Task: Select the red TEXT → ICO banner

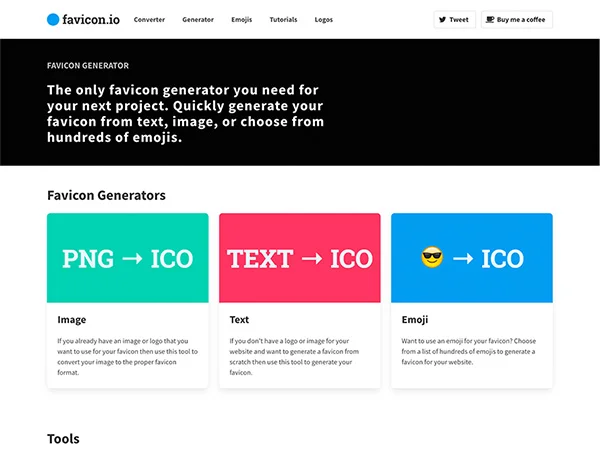Action: tap(300, 258)
